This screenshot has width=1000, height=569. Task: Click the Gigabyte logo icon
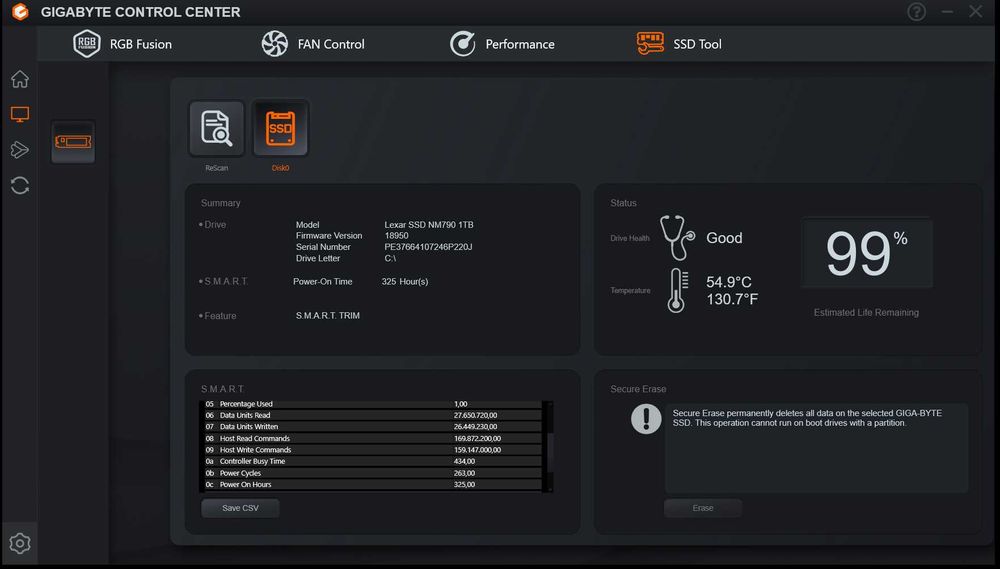click(x=20, y=11)
